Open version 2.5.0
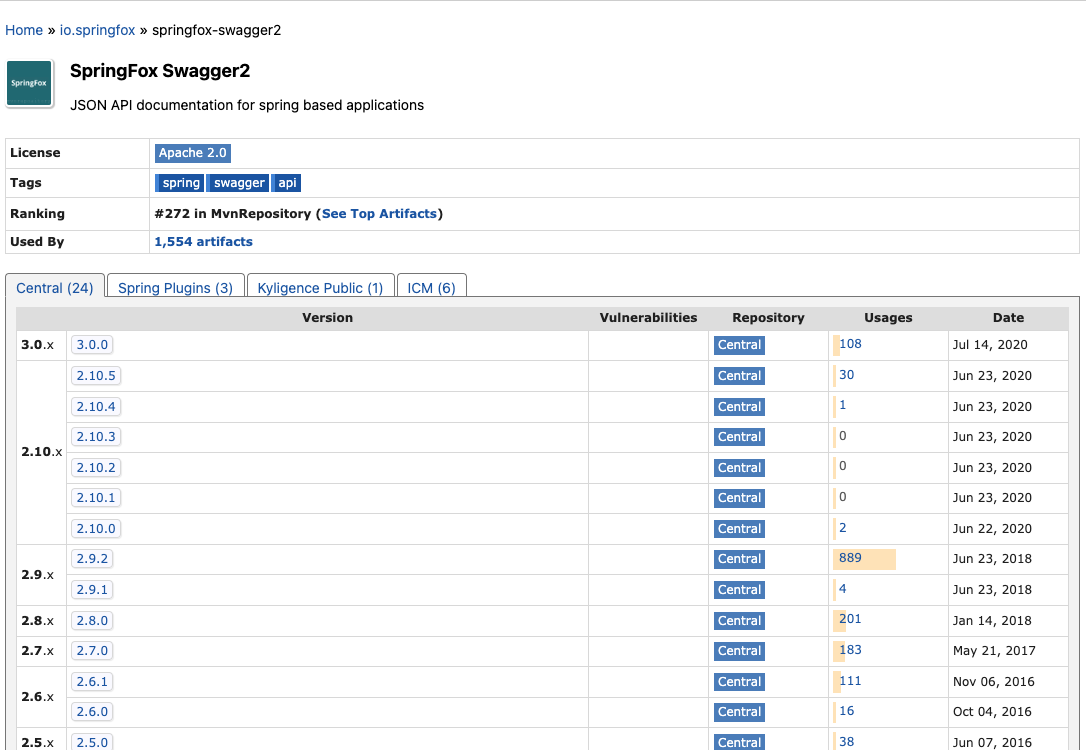This screenshot has width=1086, height=750. coord(92,742)
